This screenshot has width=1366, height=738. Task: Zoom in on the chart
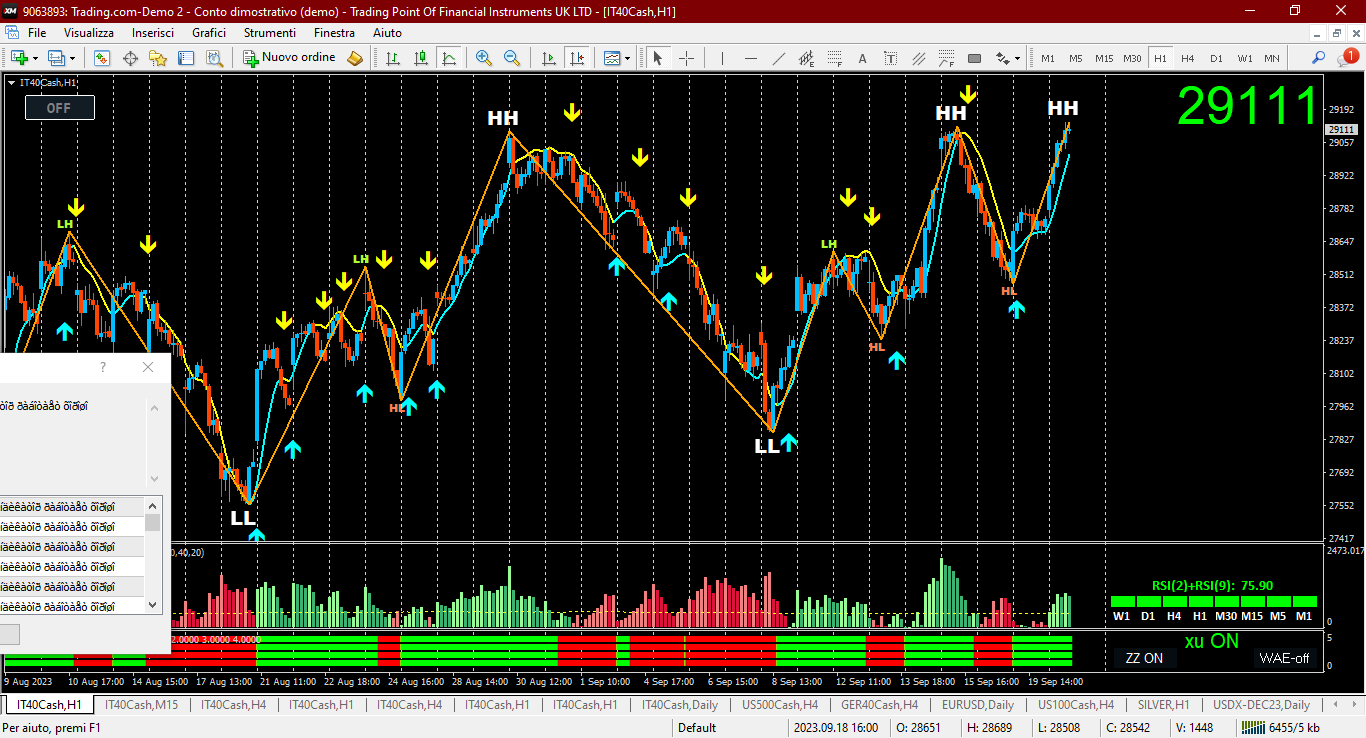484,58
